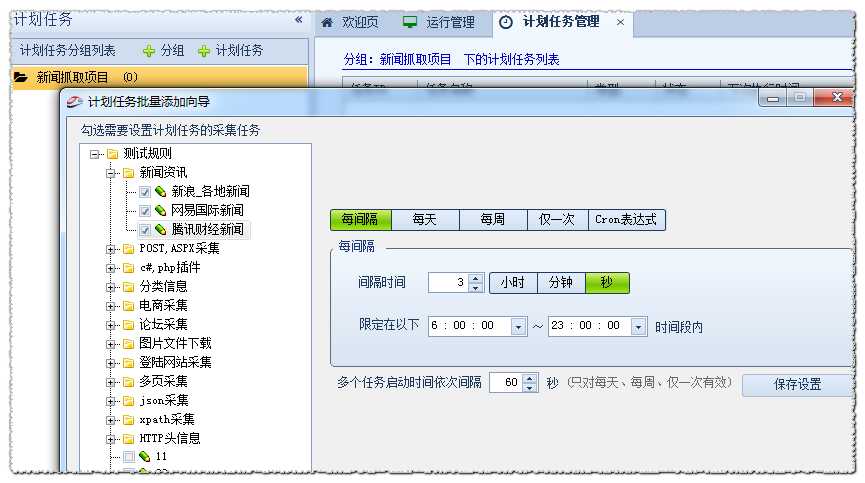This screenshot has width=865, height=483.
Task: Click the folder icon of 多页采集
Action: [x=129, y=382]
